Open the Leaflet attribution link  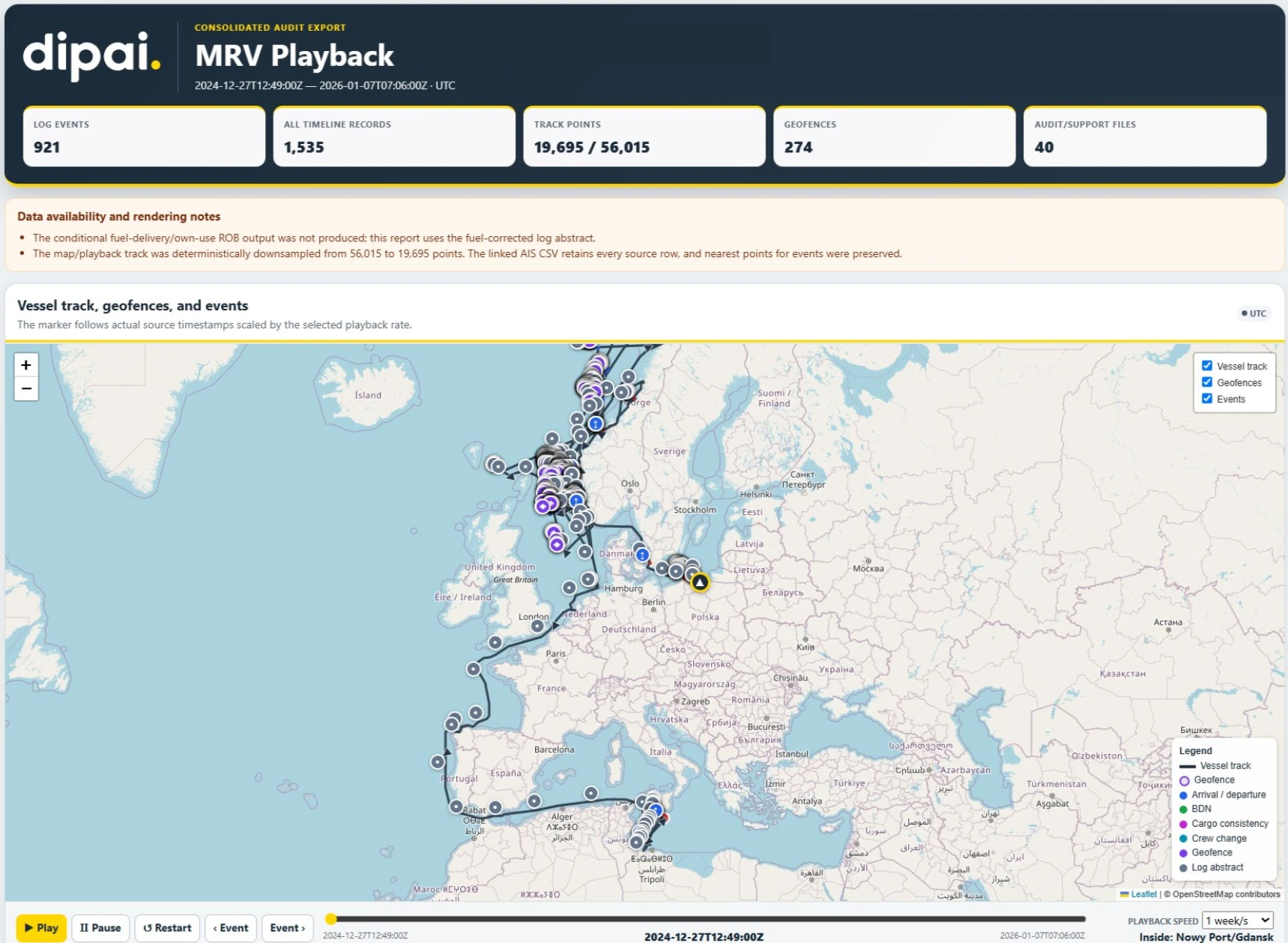1143,894
